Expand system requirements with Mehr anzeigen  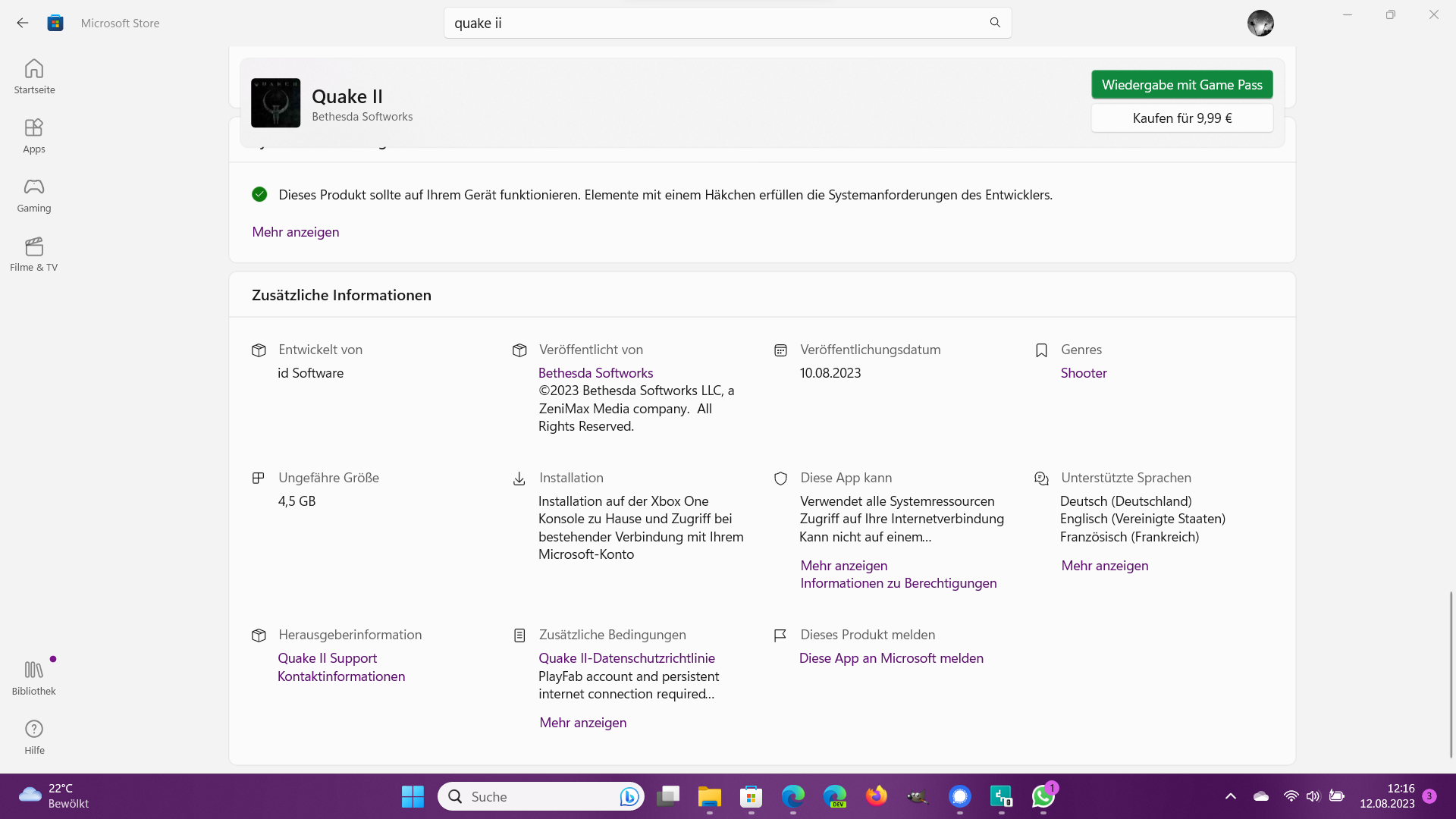tap(296, 232)
